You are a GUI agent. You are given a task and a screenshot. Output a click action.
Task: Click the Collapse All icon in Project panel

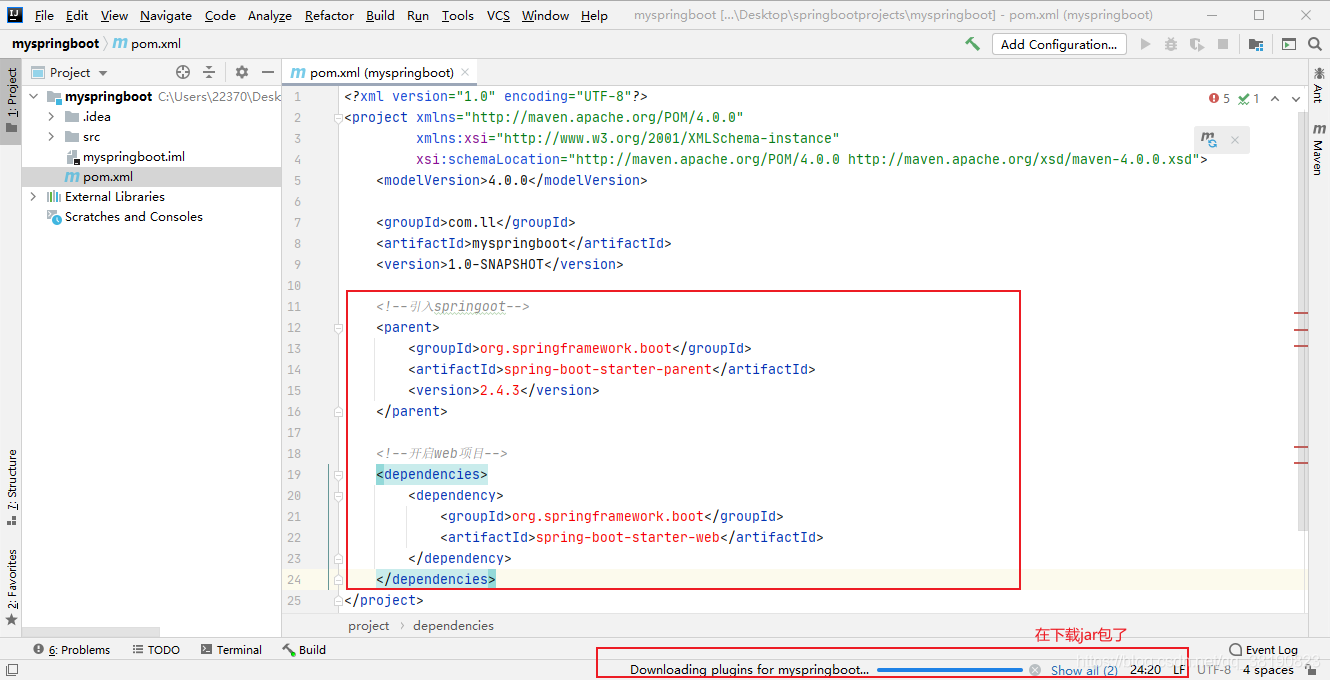point(209,72)
